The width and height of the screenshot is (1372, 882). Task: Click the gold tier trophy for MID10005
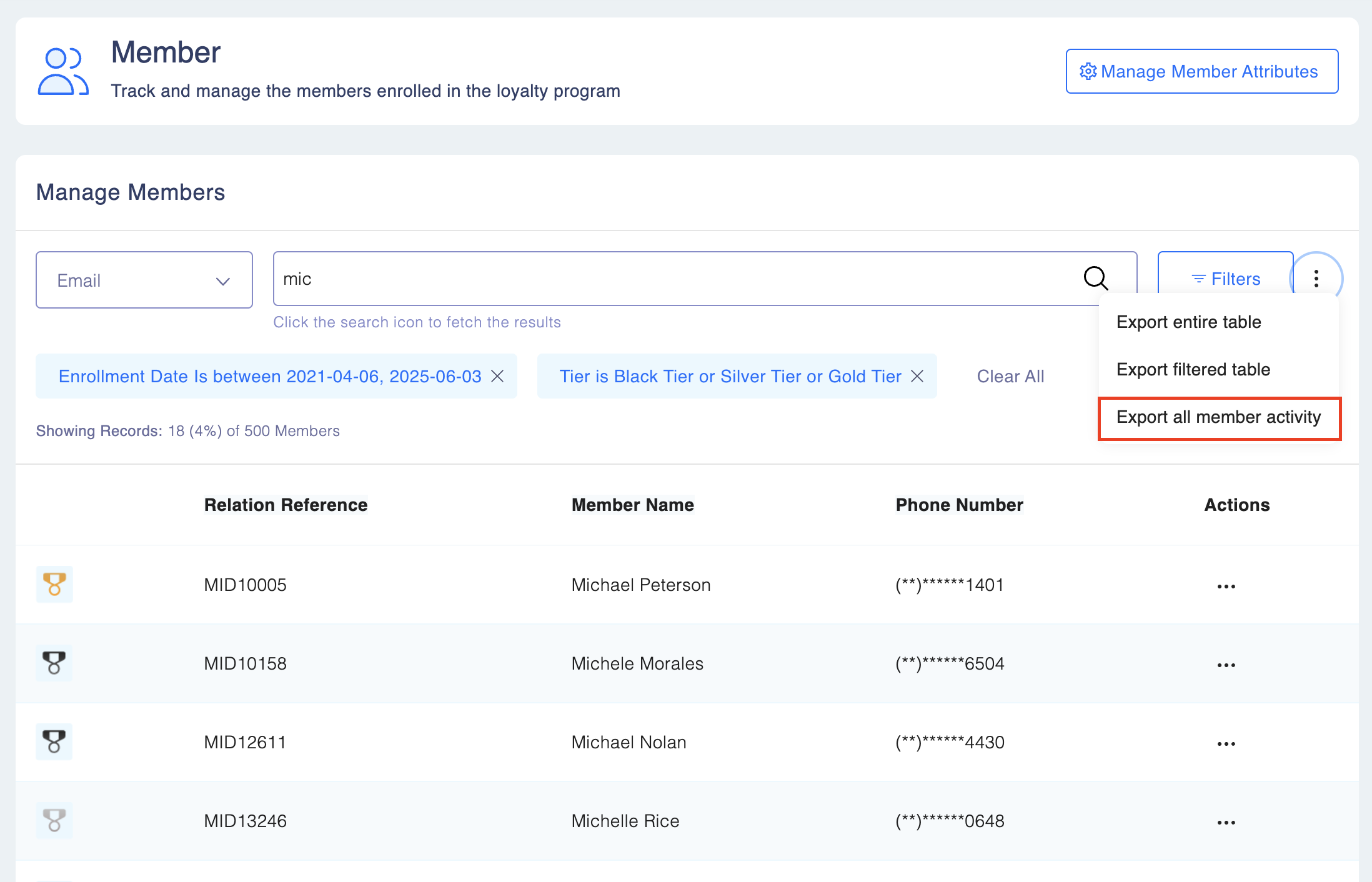click(54, 584)
